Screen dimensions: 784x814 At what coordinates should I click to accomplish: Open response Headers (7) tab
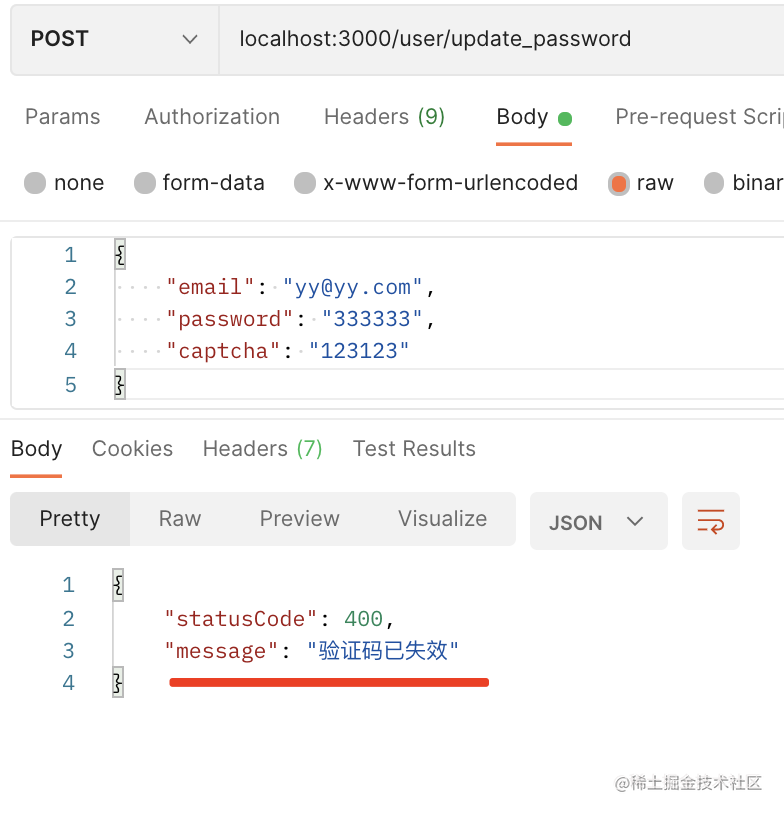point(262,449)
